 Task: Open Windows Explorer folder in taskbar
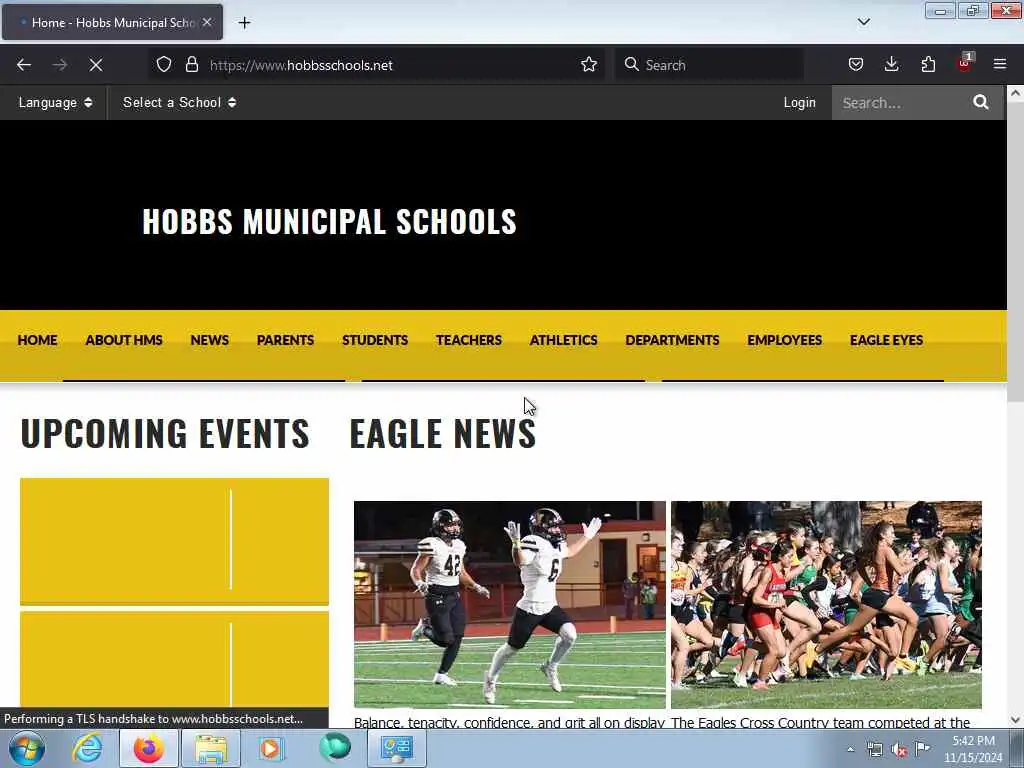tap(211, 748)
